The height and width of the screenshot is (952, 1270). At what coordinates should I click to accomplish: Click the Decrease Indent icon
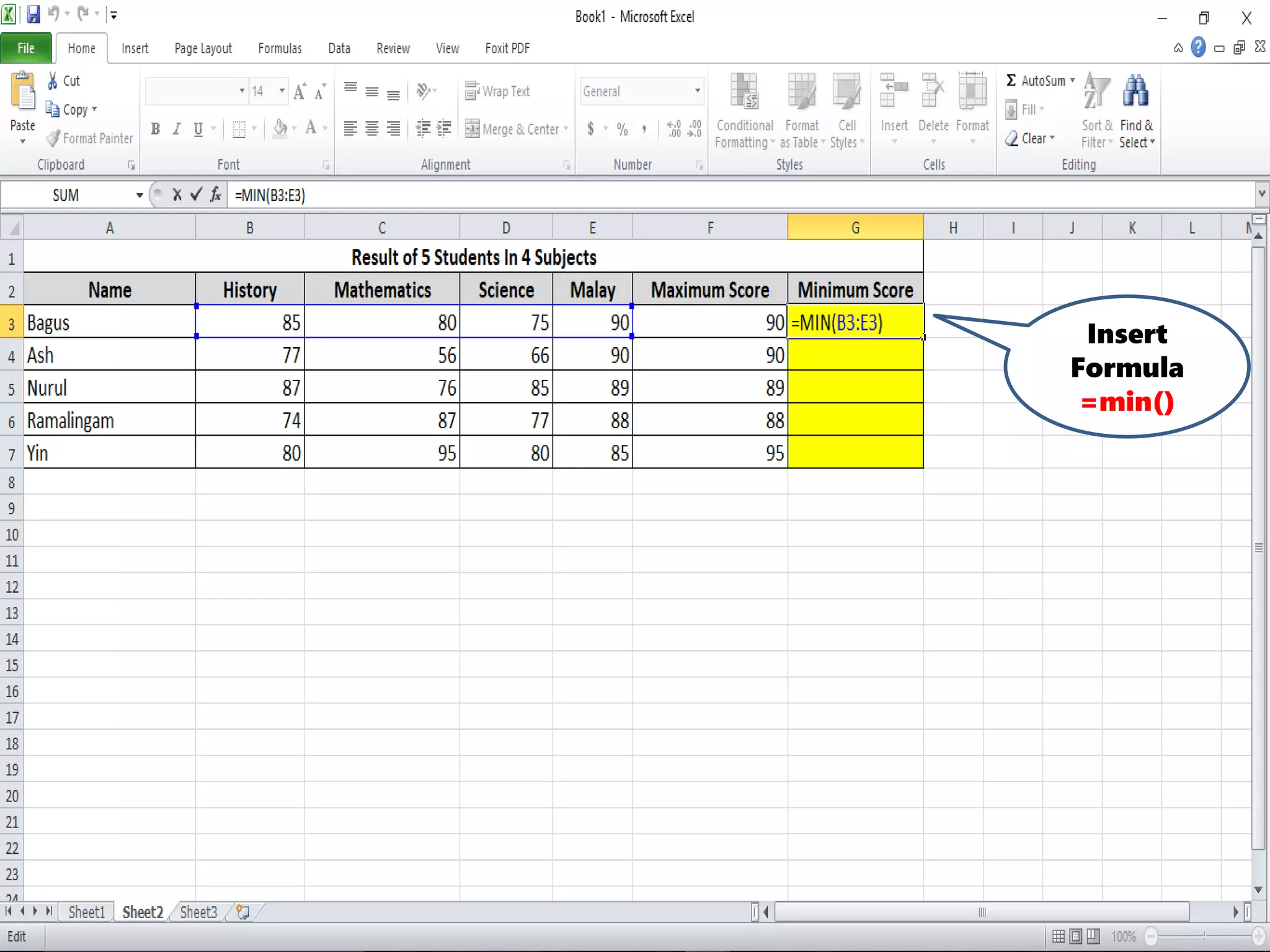pyautogui.click(x=424, y=129)
